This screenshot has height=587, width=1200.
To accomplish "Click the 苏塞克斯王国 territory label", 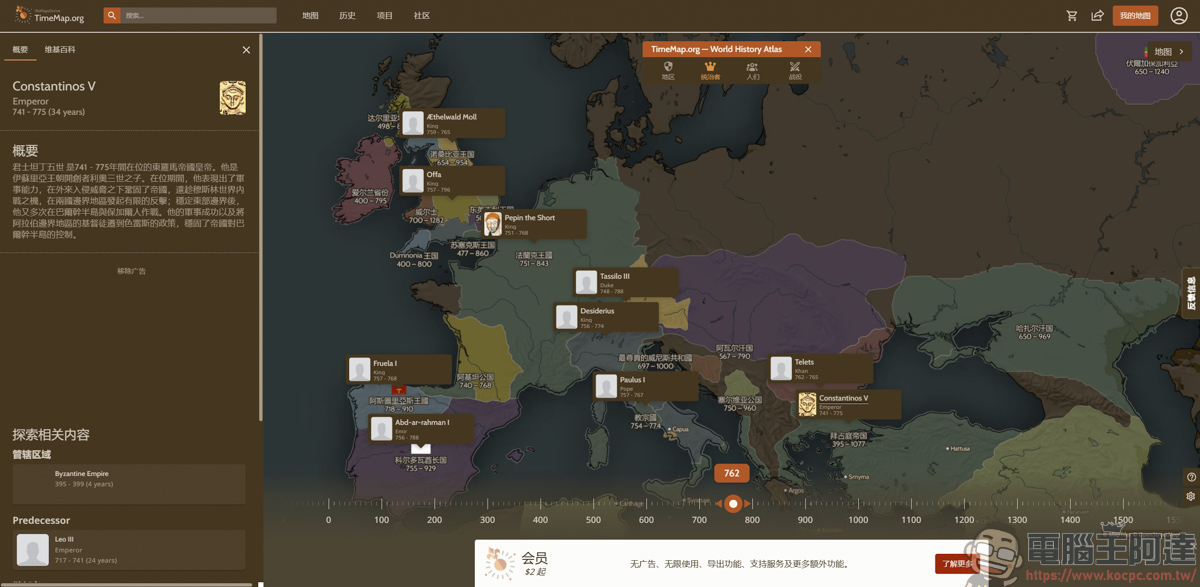I will (x=472, y=248).
